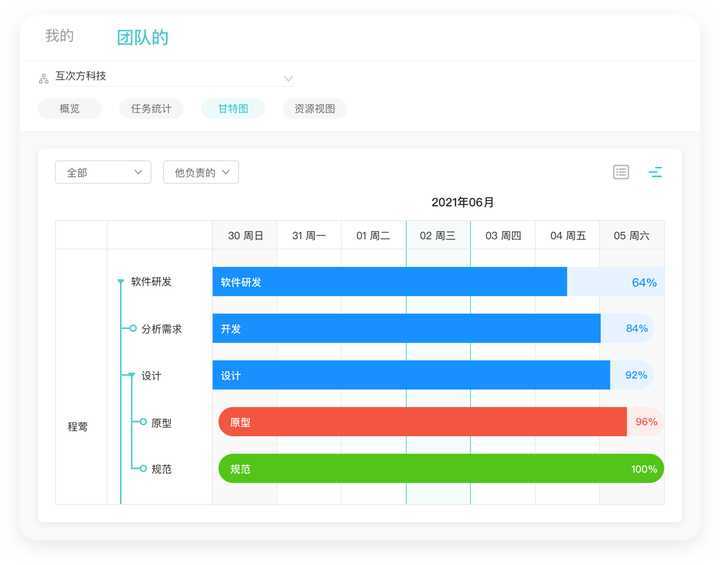Open the 全部 filter dropdown
The width and height of the screenshot is (720, 565).
(x=103, y=172)
